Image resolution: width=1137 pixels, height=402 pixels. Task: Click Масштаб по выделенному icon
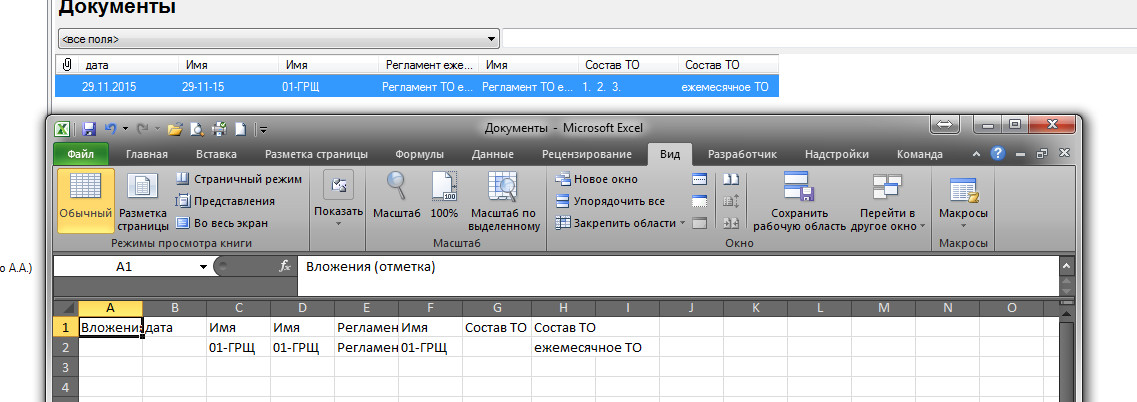click(503, 187)
